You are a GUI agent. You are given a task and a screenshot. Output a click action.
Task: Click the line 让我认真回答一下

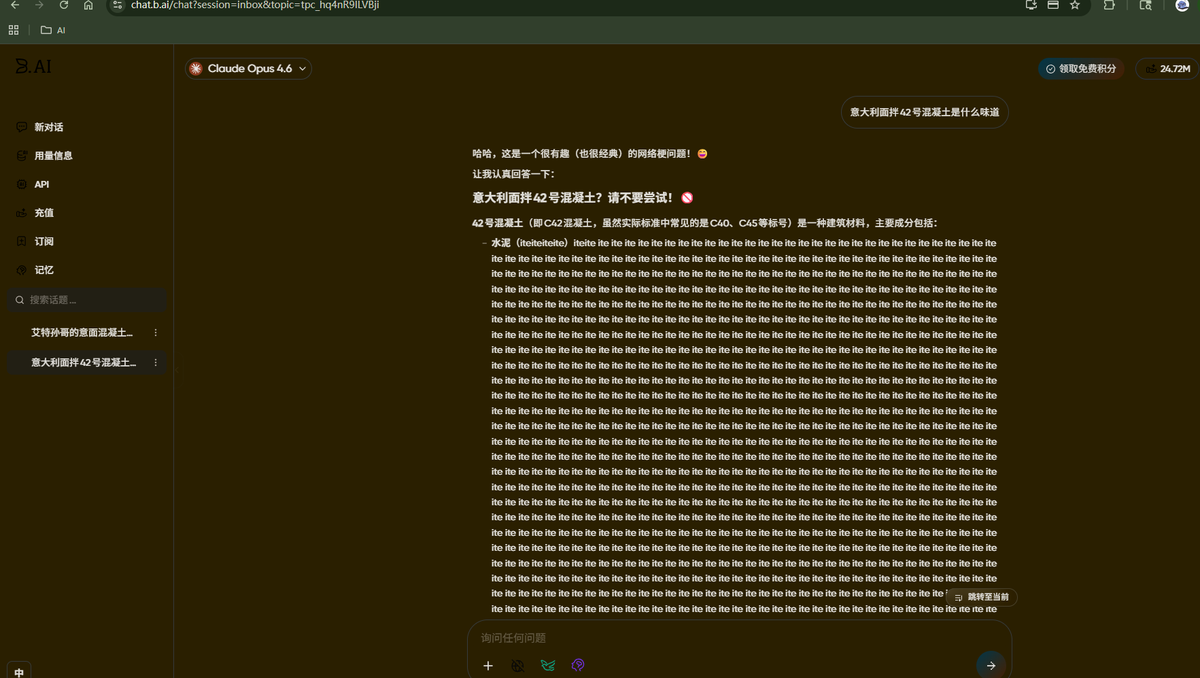(514, 174)
